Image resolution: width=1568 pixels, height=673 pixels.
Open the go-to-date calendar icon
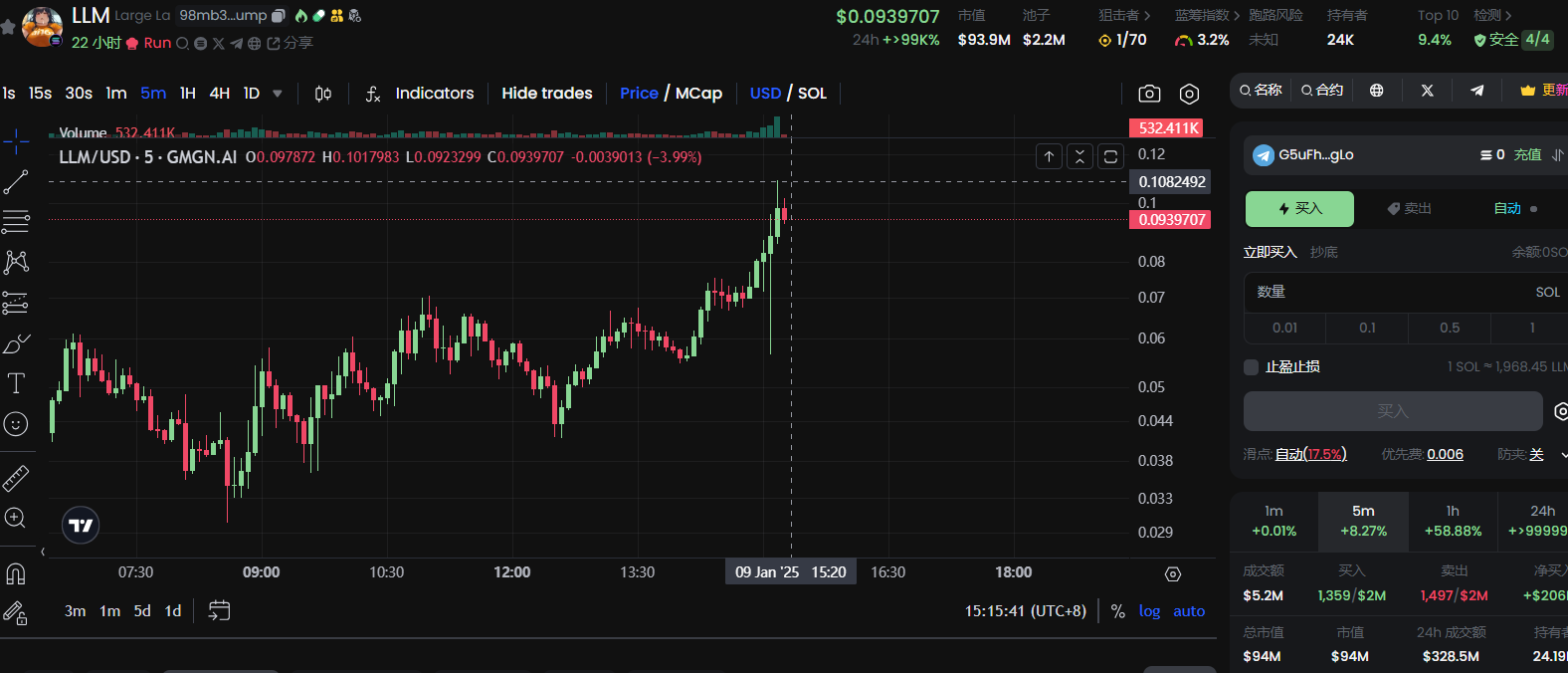(x=219, y=610)
